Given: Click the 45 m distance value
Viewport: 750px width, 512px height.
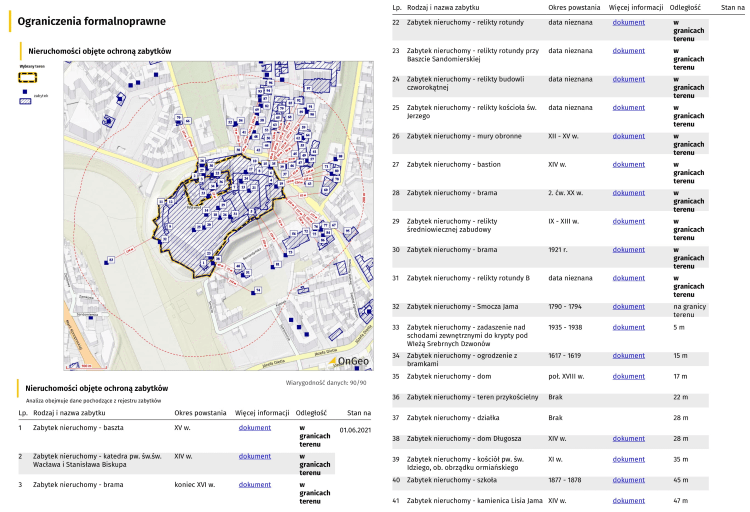Looking at the screenshot, I should 681,480.
